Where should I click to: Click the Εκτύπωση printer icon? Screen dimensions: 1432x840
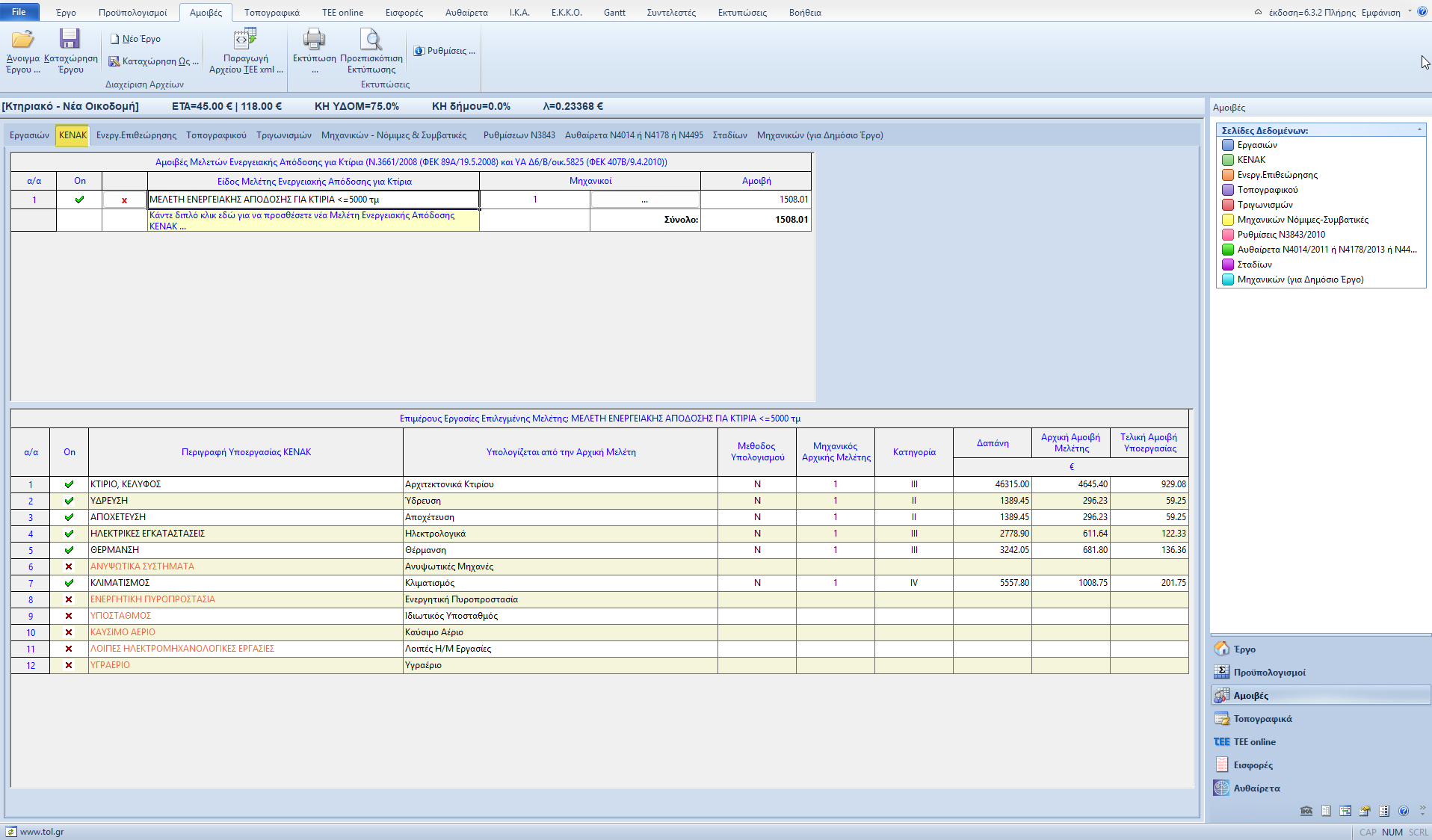(314, 40)
